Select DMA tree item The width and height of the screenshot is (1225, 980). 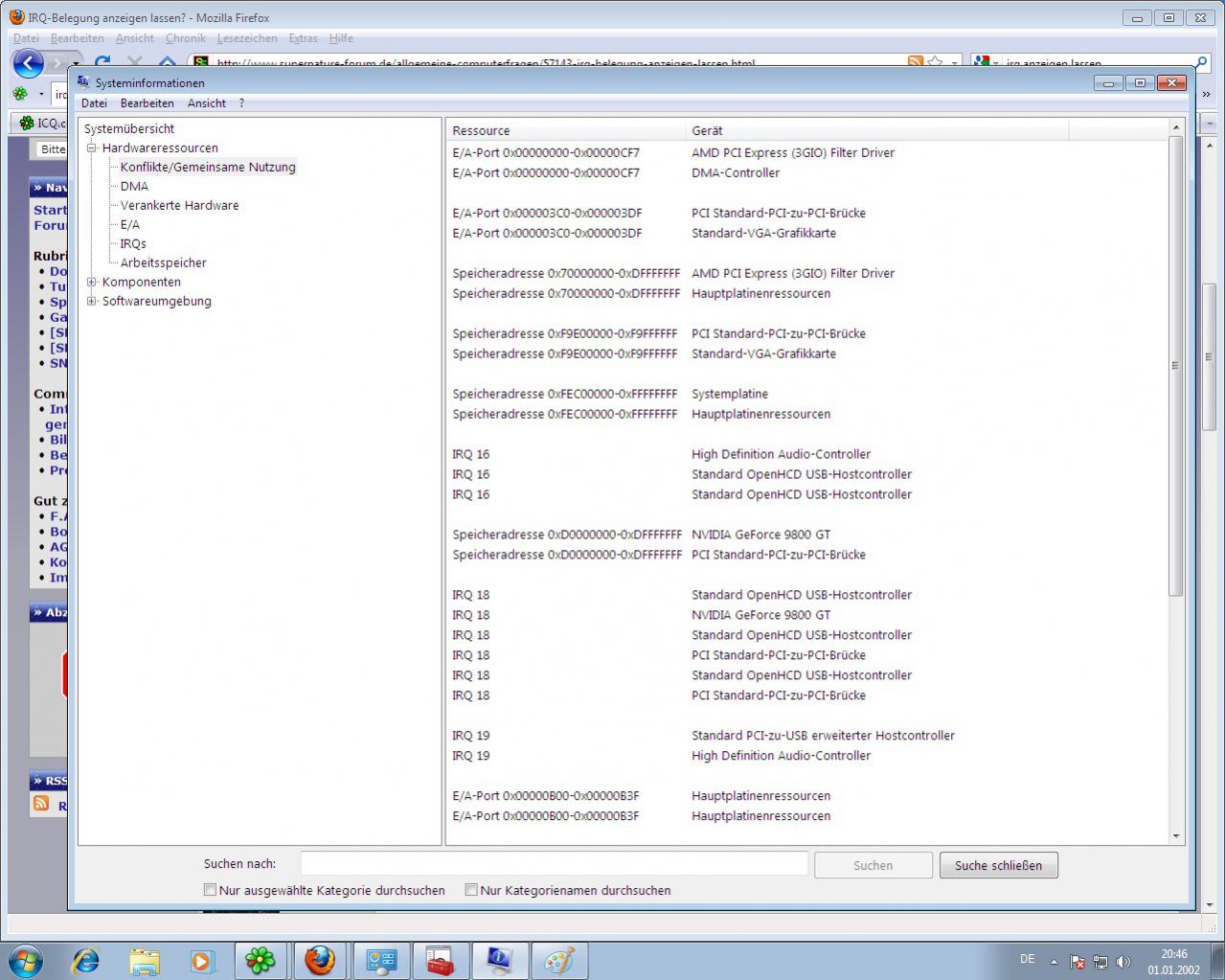(134, 186)
